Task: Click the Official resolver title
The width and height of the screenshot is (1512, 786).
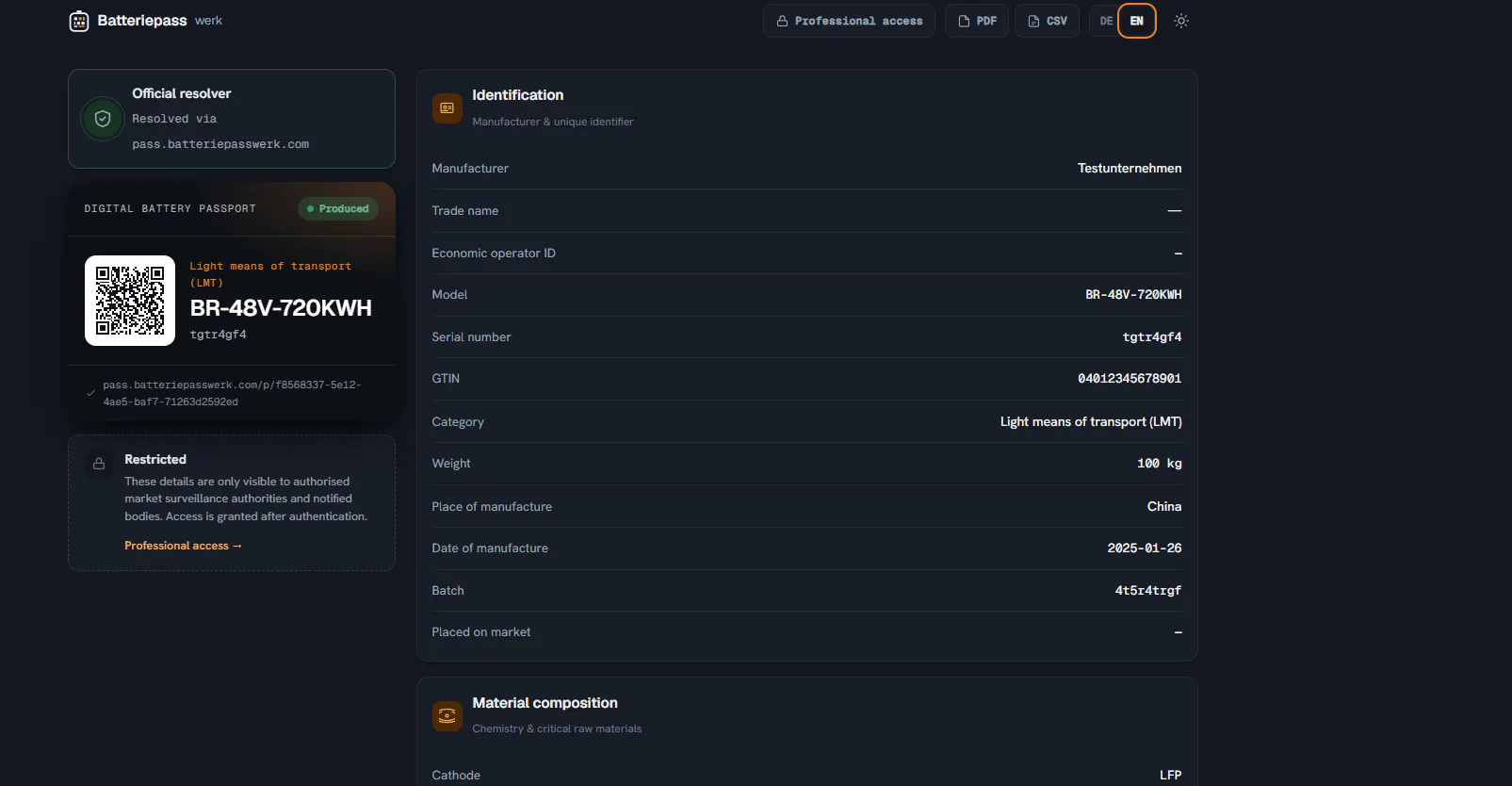Action: 182,93
